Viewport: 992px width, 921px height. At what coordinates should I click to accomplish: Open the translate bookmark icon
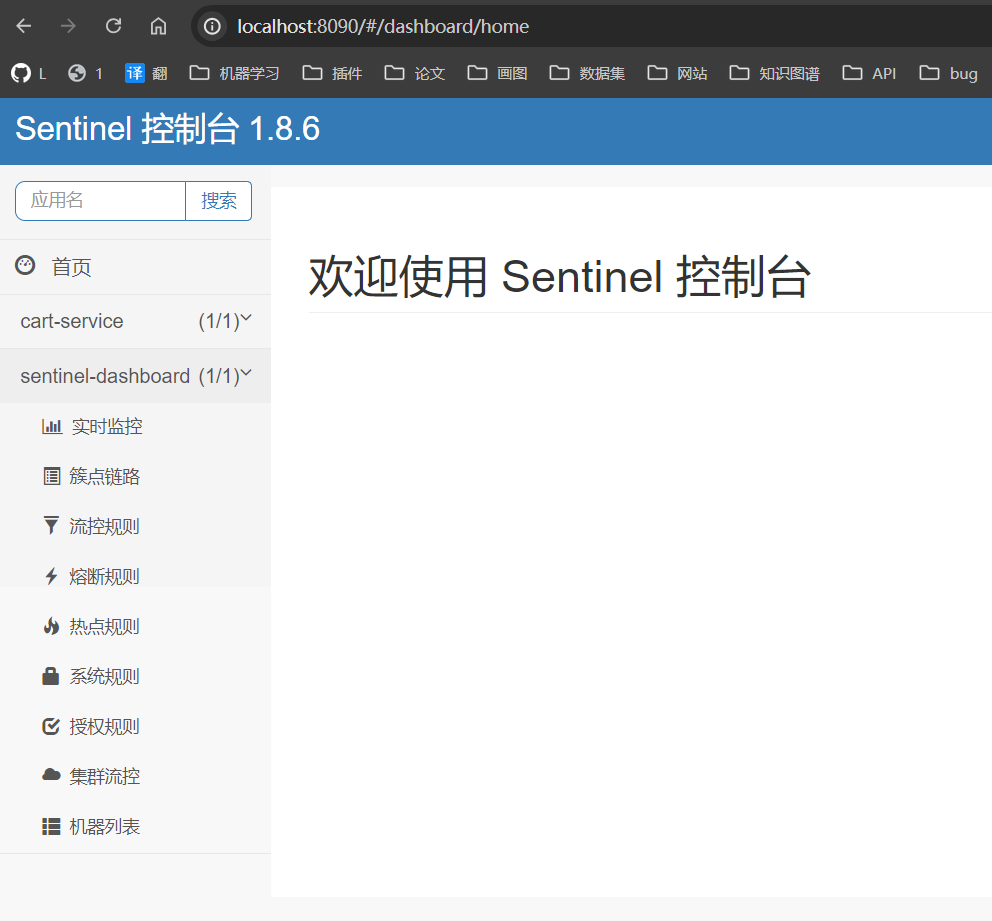[x=135, y=73]
